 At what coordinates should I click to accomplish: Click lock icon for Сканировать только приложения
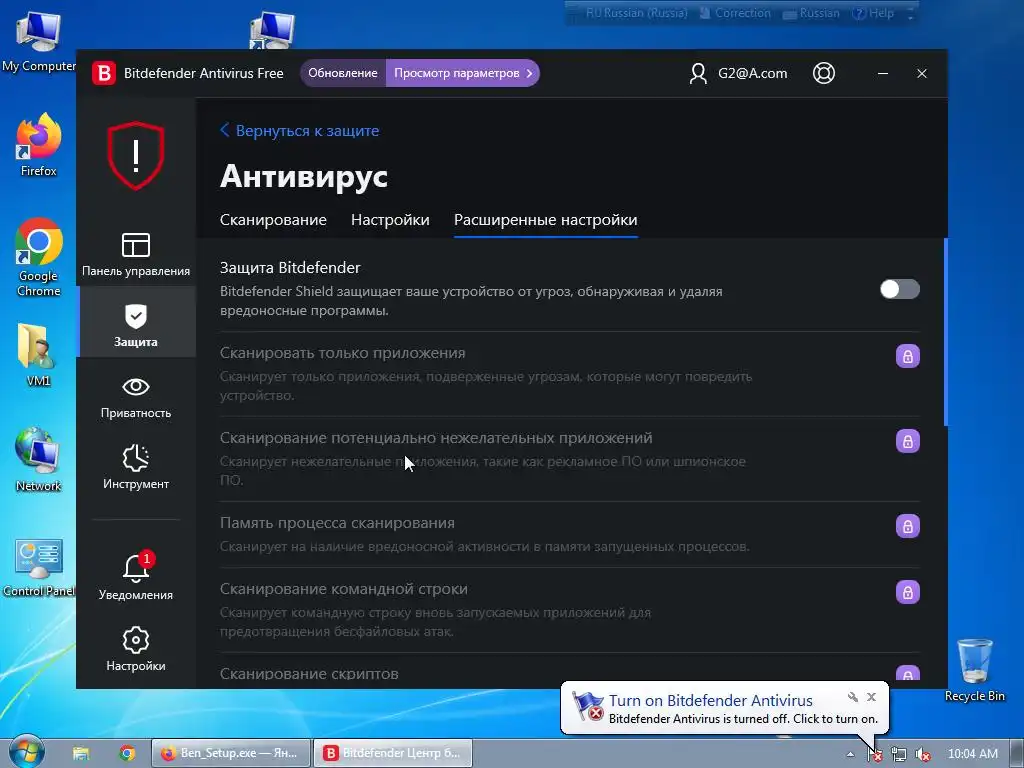click(x=907, y=357)
